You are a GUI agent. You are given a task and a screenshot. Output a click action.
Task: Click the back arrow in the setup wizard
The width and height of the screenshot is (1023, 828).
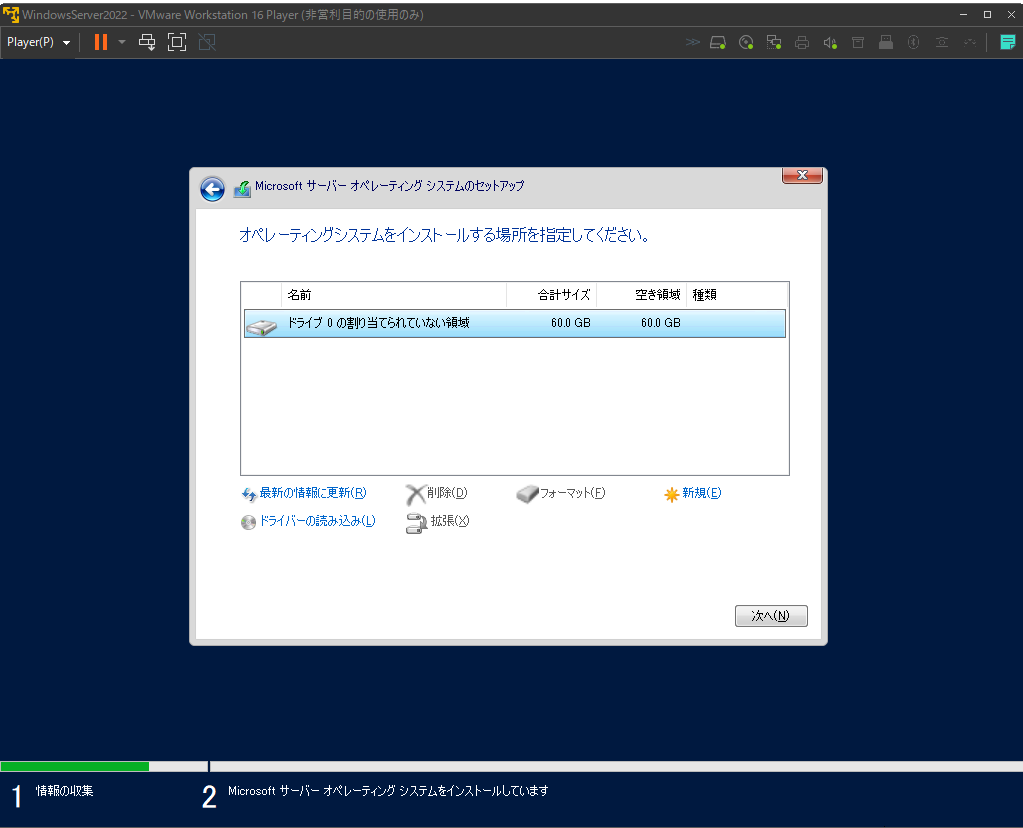(212, 188)
